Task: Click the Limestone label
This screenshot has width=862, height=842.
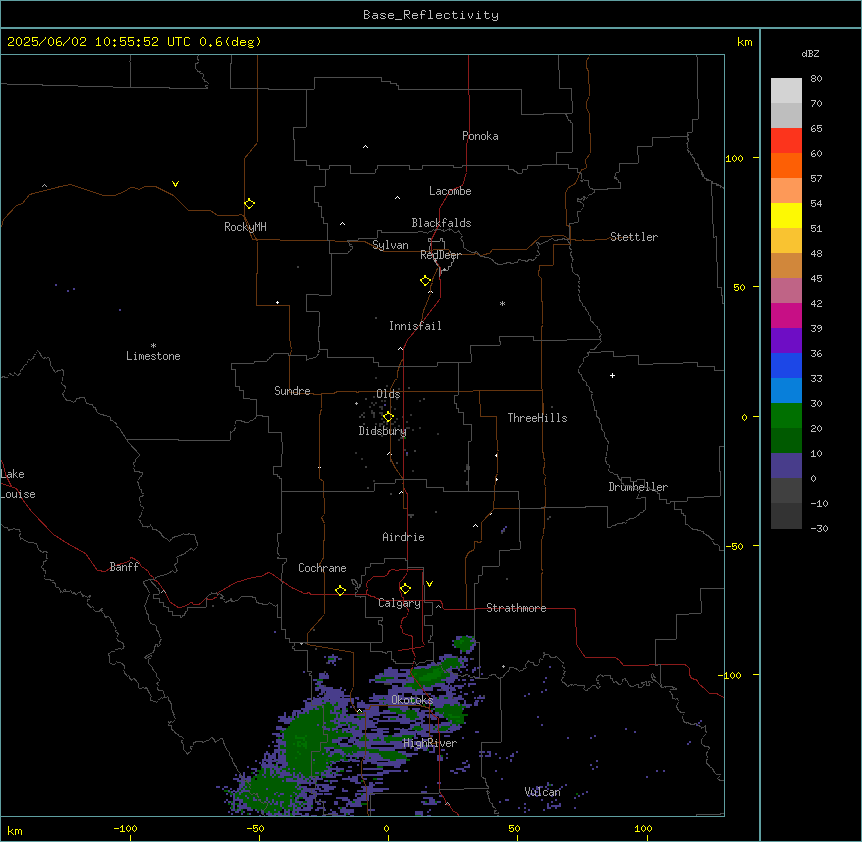Action: (x=153, y=356)
